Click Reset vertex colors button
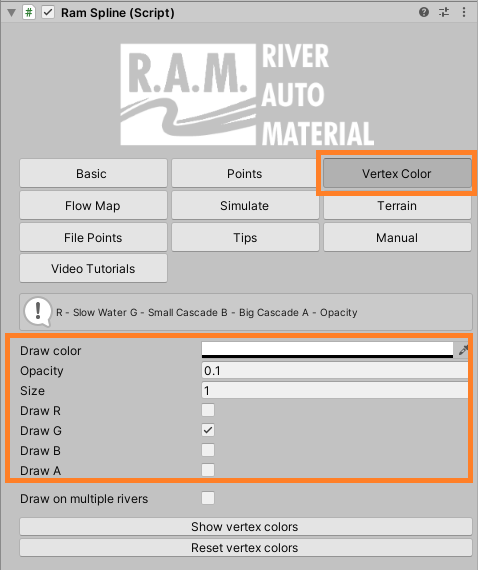This screenshot has height=570, width=478. point(246,548)
